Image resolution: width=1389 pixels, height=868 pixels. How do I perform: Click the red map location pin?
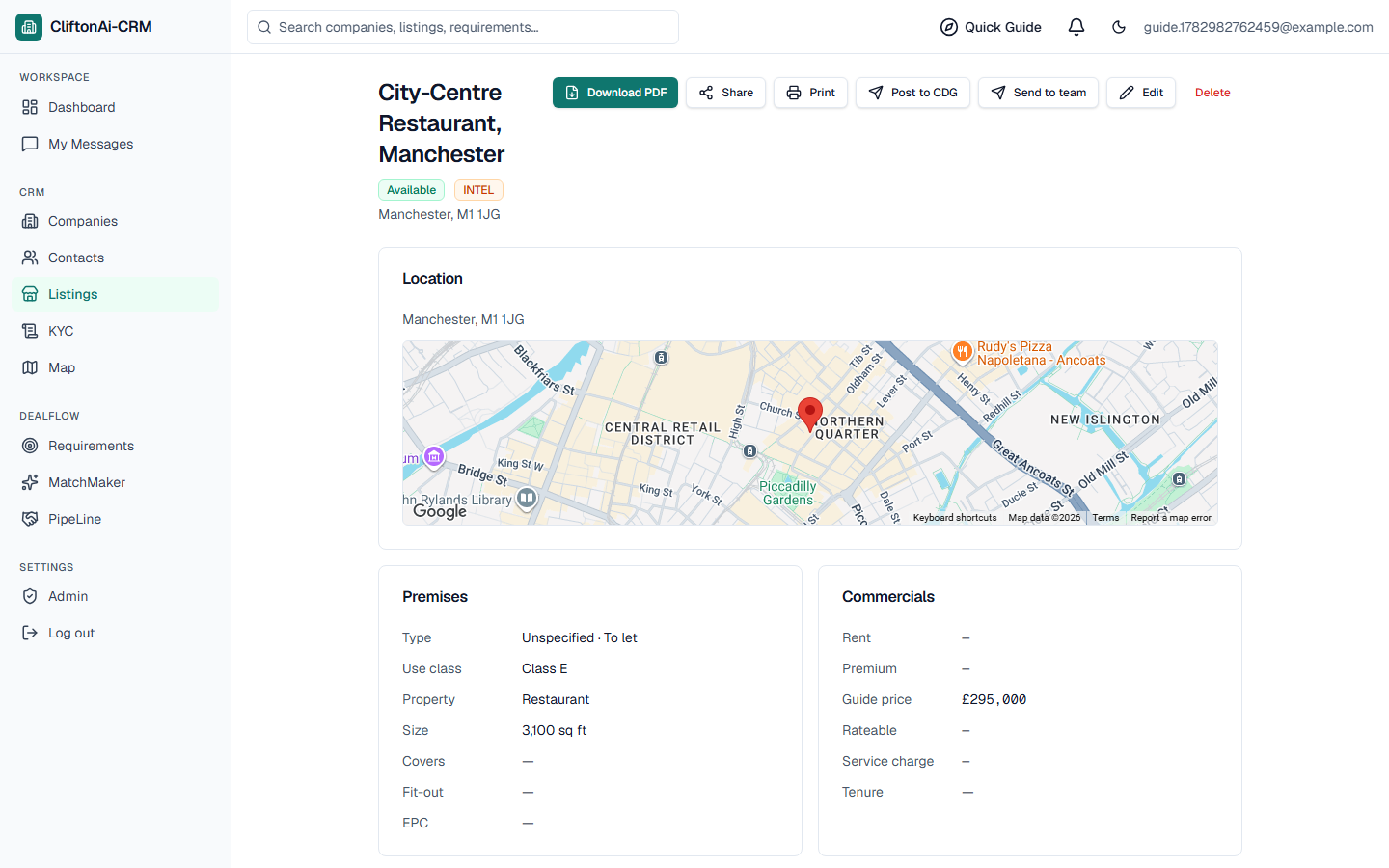click(x=810, y=415)
